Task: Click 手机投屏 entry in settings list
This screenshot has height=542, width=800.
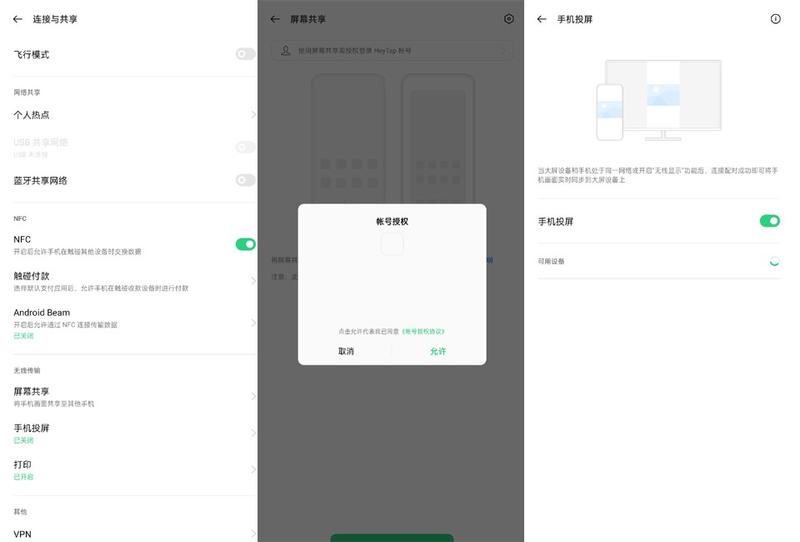Action: 135,433
